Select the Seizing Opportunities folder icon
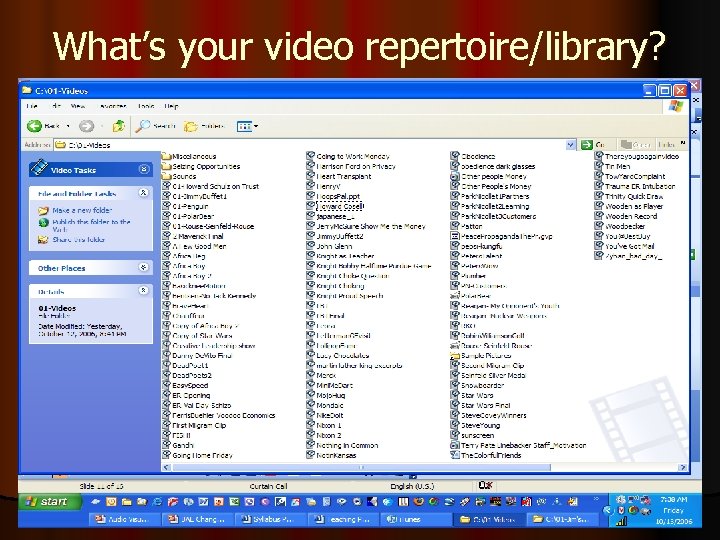 [x=167, y=166]
